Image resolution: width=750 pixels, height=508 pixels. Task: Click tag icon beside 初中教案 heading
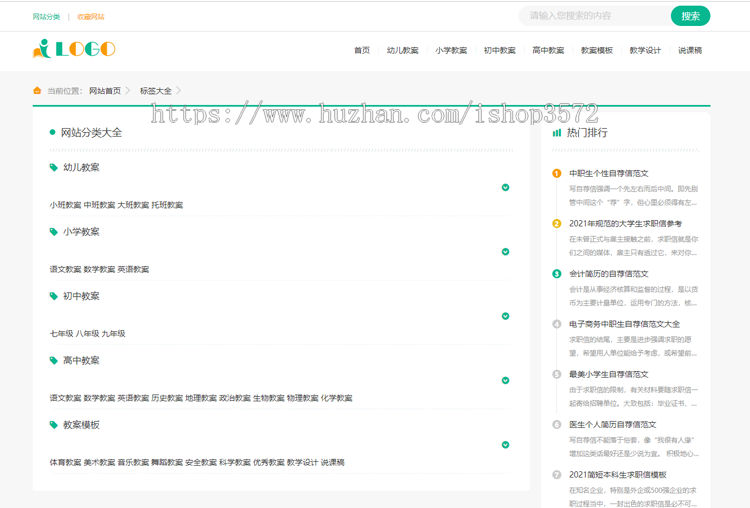pyautogui.click(x=54, y=296)
